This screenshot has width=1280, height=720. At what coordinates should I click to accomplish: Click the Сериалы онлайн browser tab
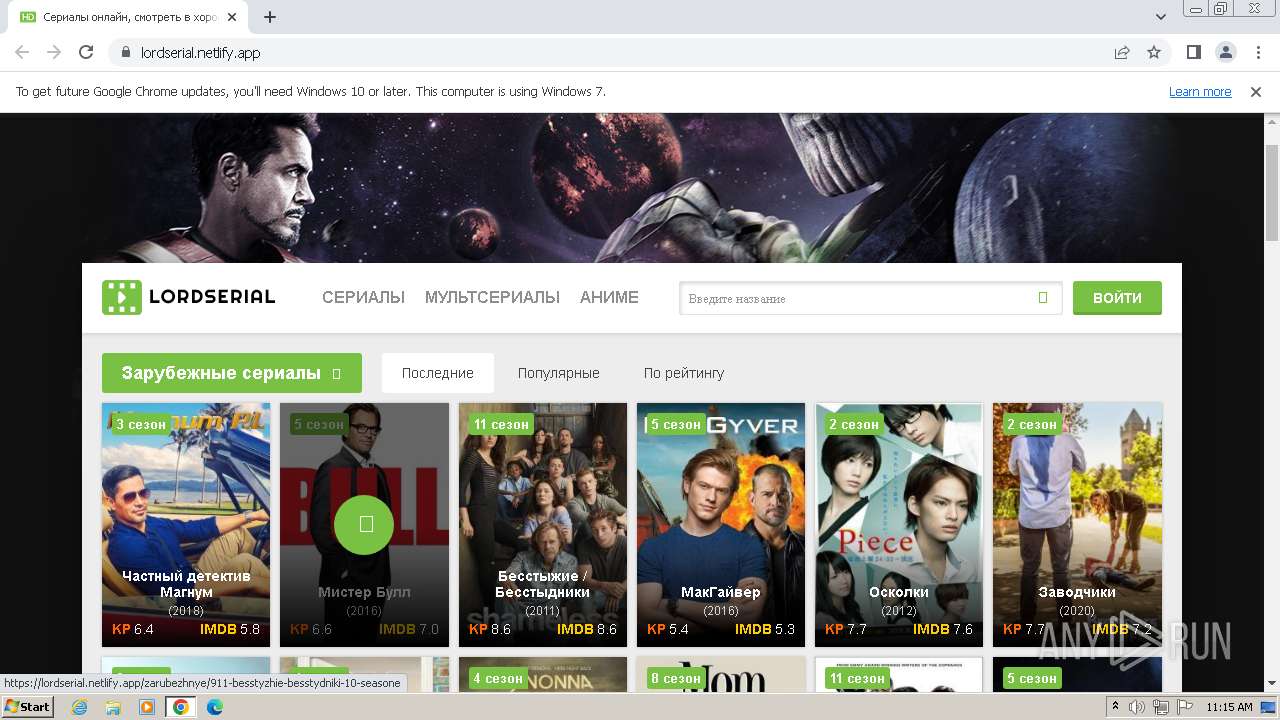tap(130, 17)
